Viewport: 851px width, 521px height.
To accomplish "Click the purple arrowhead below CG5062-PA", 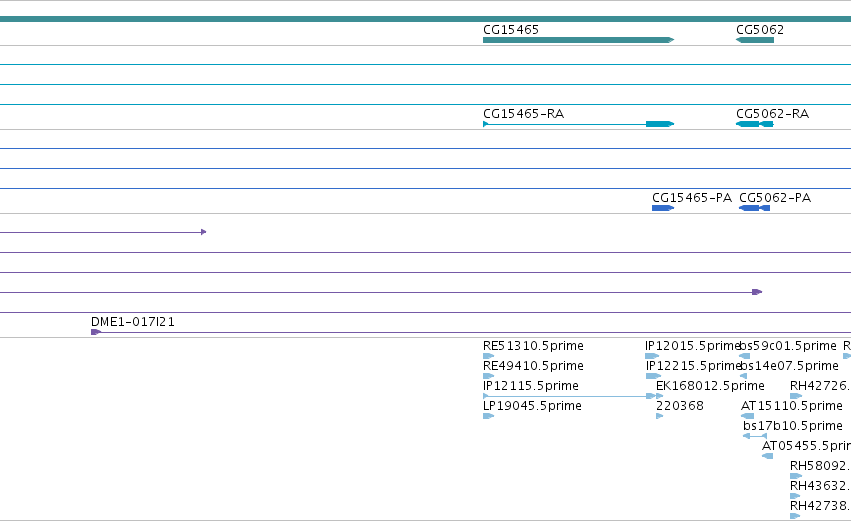I will pyautogui.click(x=757, y=292).
